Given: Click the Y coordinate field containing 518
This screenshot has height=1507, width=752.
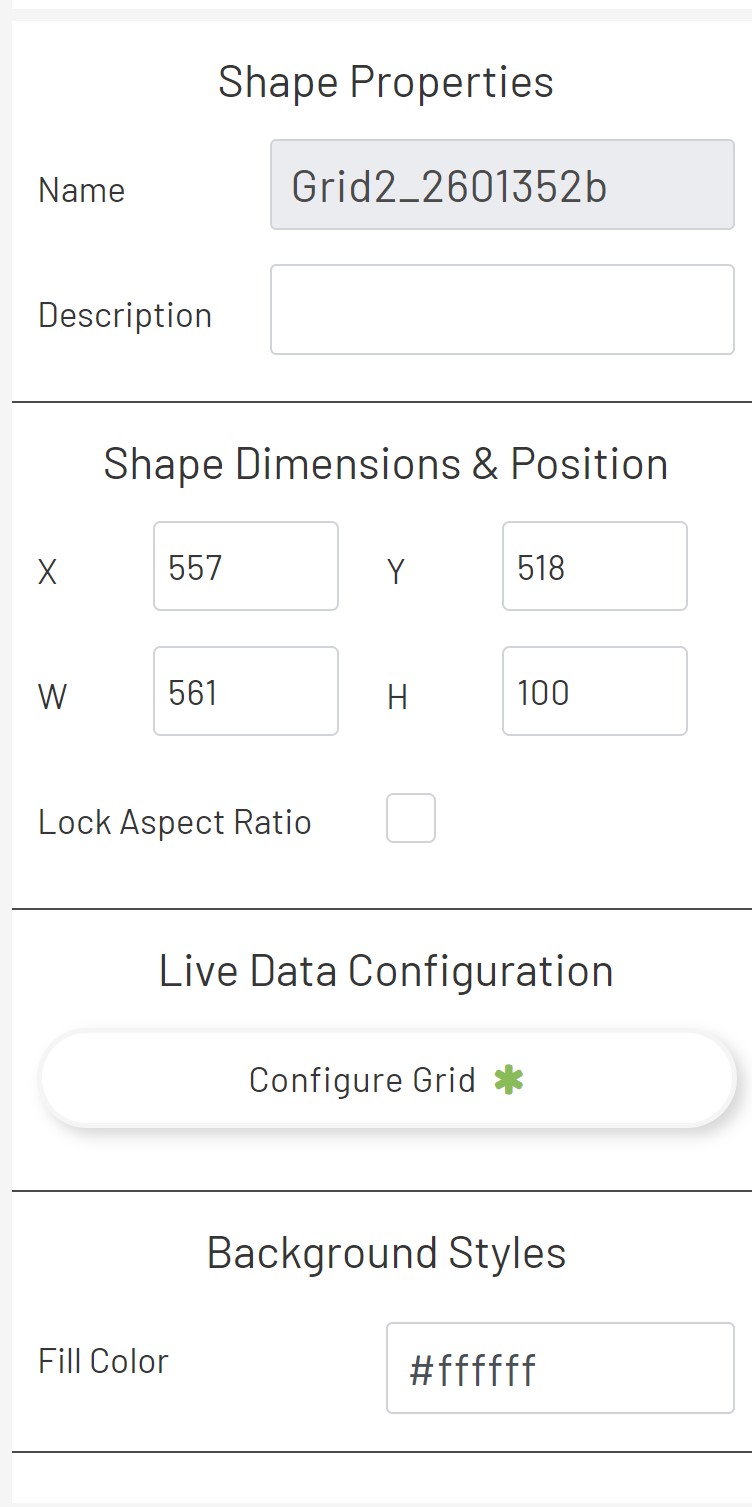Looking at the screenshot, I should pyautogui.click(x=593, y=566).
